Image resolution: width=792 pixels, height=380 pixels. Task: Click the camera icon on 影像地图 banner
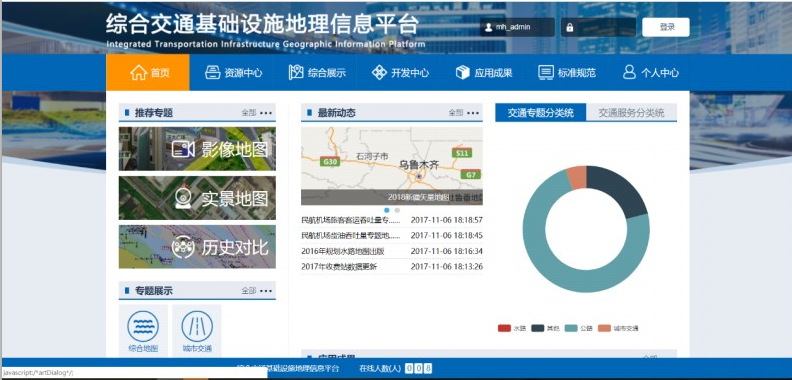click(x=183, y=149)
